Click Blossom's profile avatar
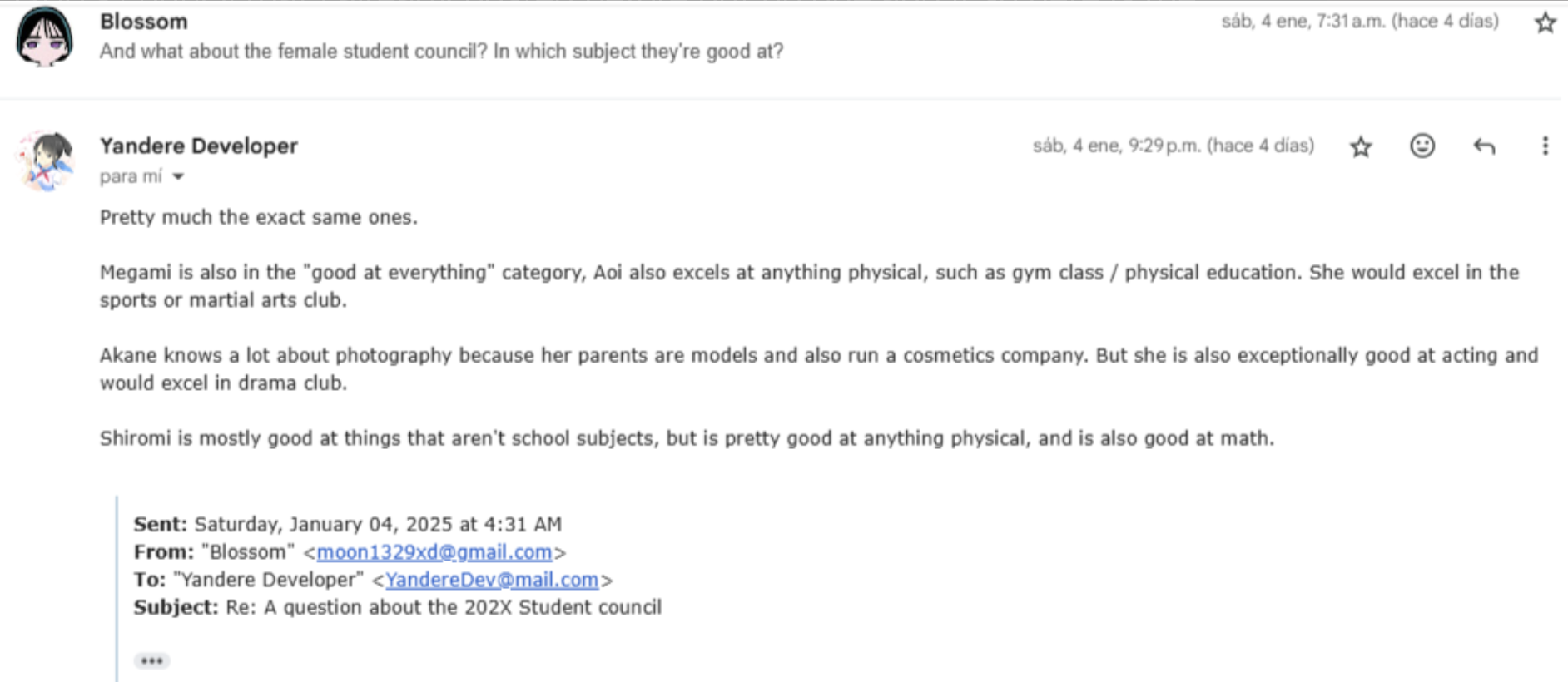1568x682 pixels. 45,37
